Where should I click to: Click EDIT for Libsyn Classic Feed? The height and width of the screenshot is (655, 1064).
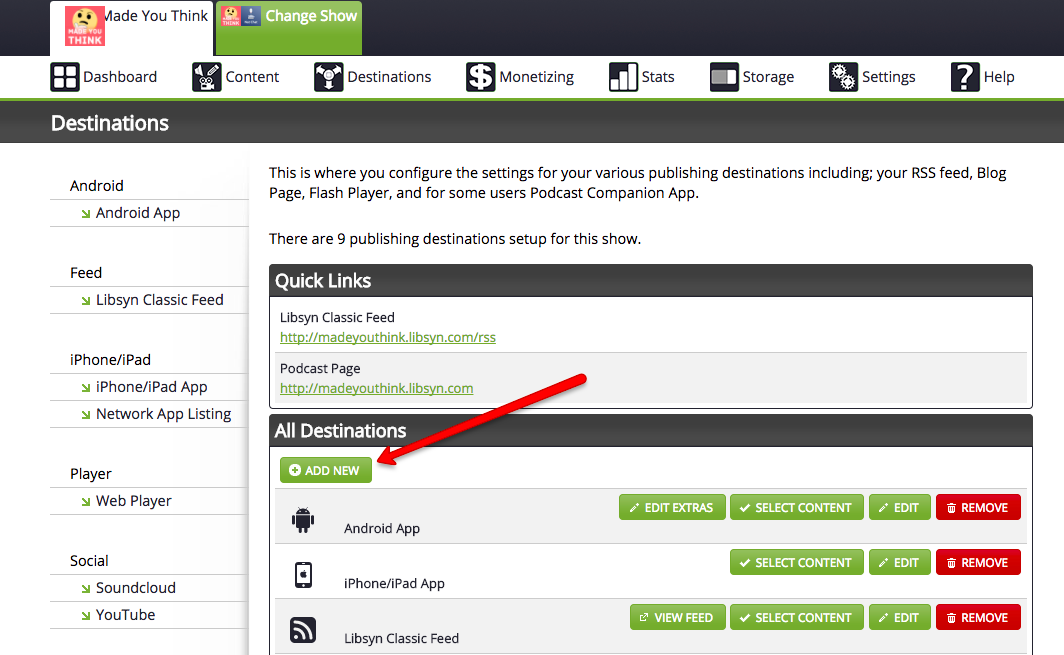(900, 618)
